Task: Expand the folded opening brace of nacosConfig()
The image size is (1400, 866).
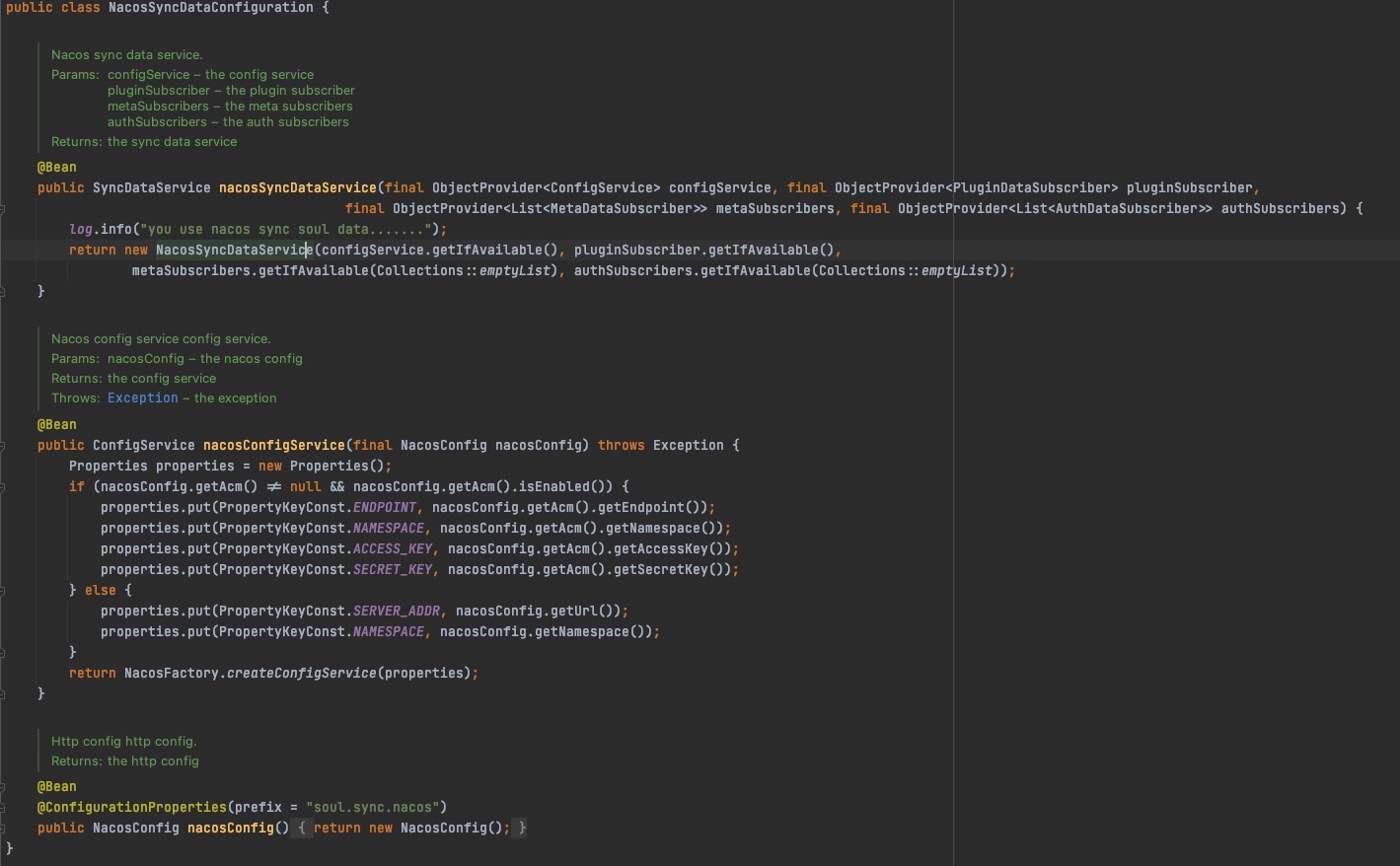Action: pyautogui.click(x=302, y=828)
